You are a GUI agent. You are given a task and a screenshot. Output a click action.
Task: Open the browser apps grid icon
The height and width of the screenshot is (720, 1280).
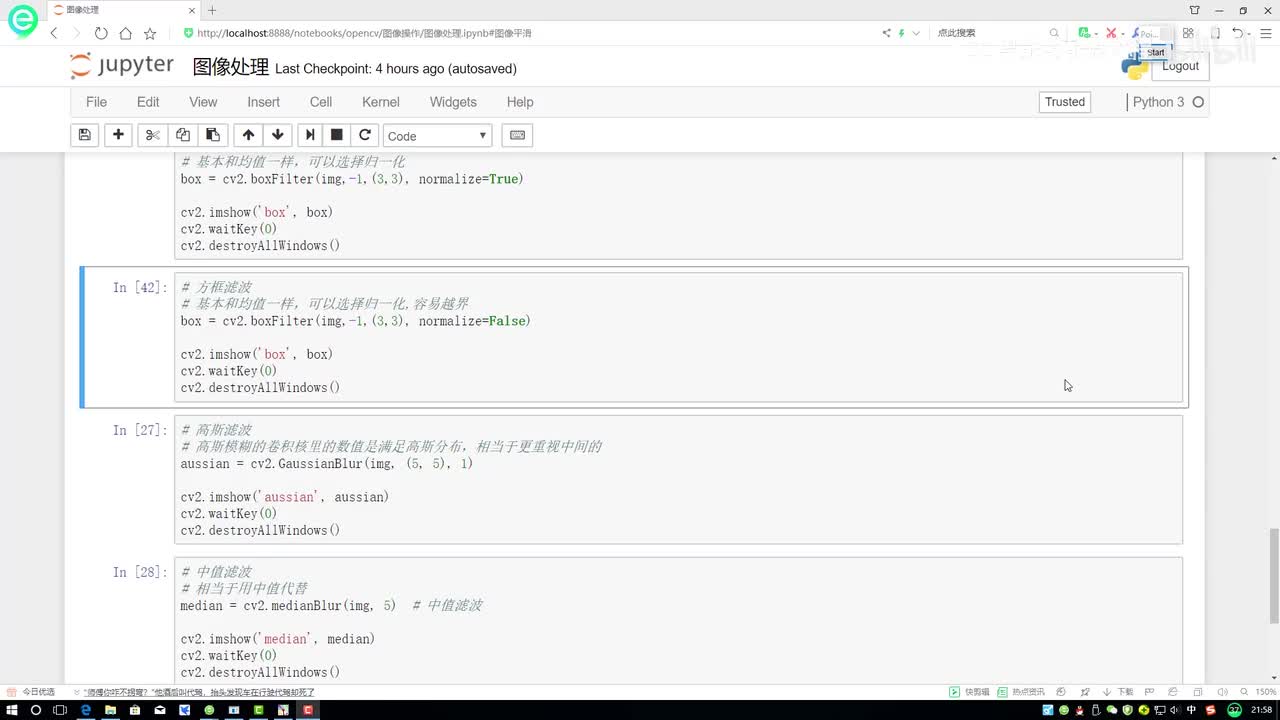pyautogui.click(x=1188, y=33)
